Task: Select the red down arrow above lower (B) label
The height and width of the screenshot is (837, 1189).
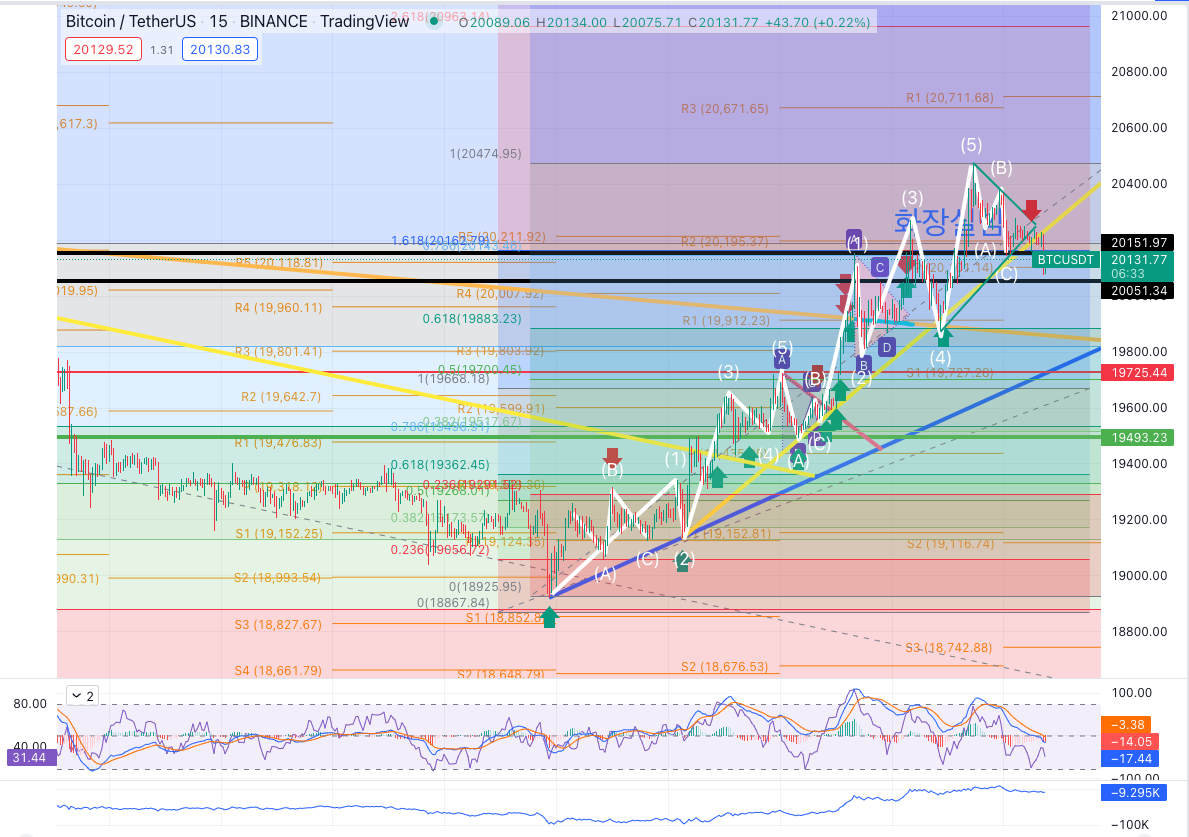Action: click(x=612, y=456)
